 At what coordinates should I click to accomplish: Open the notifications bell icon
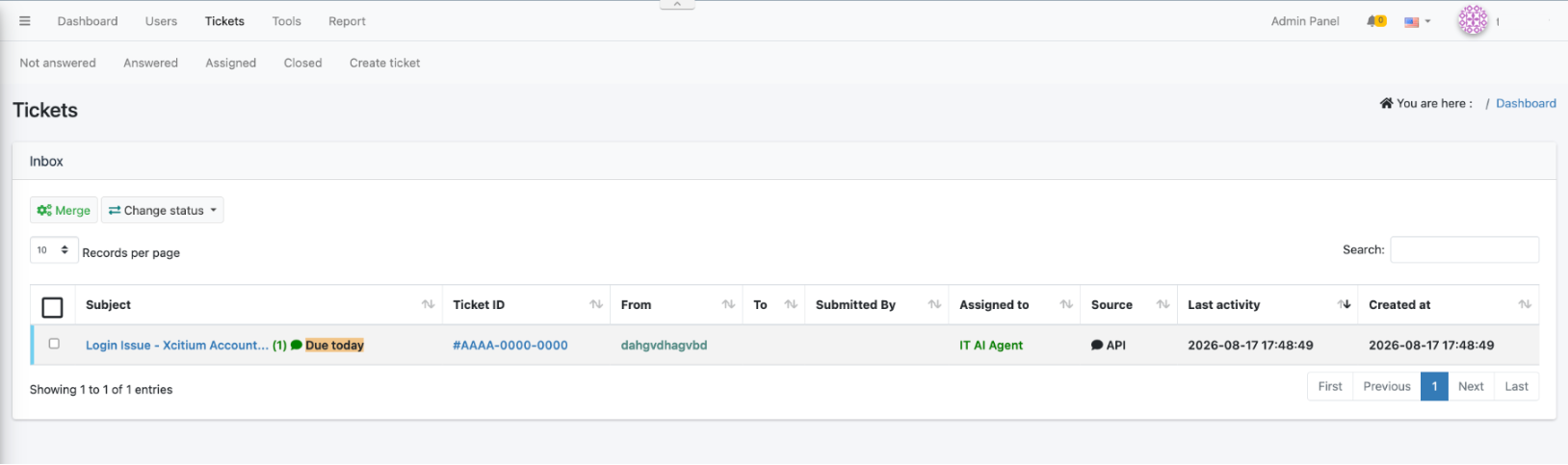click(x=1373, y=21)
